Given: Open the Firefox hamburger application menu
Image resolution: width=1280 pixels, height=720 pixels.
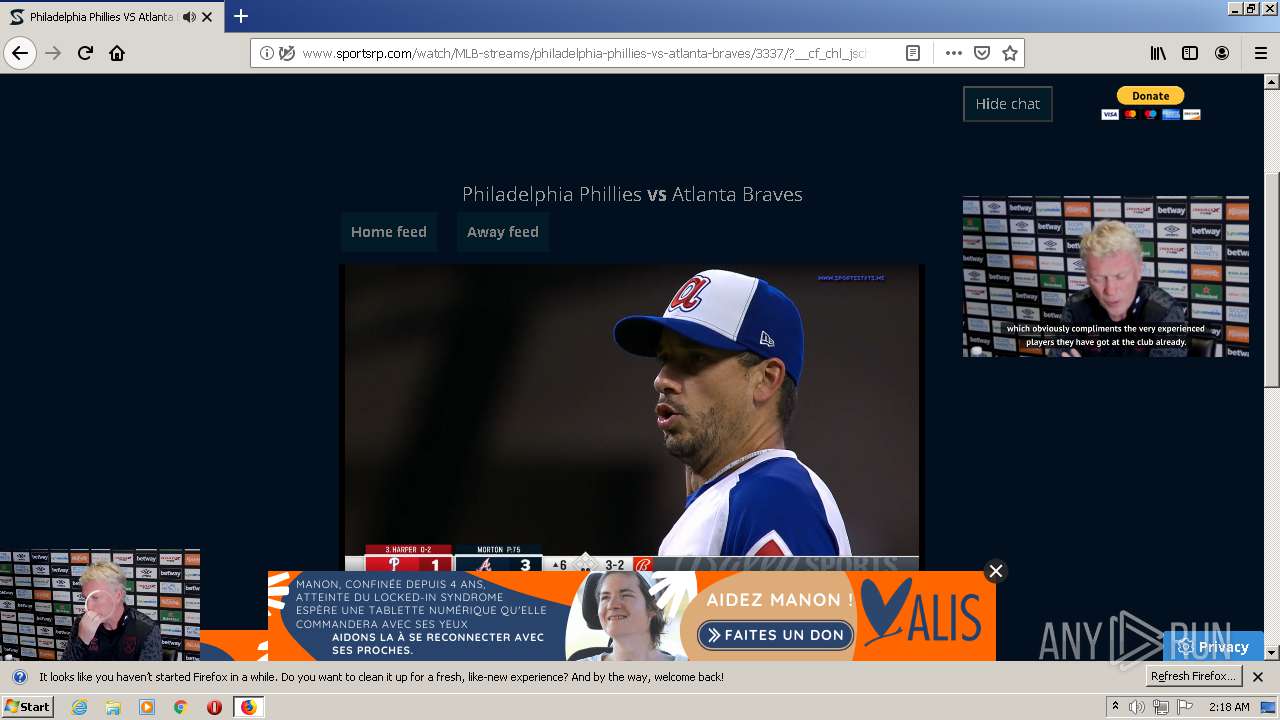Looking at the screenshot, I should (x=1260, y=53).
